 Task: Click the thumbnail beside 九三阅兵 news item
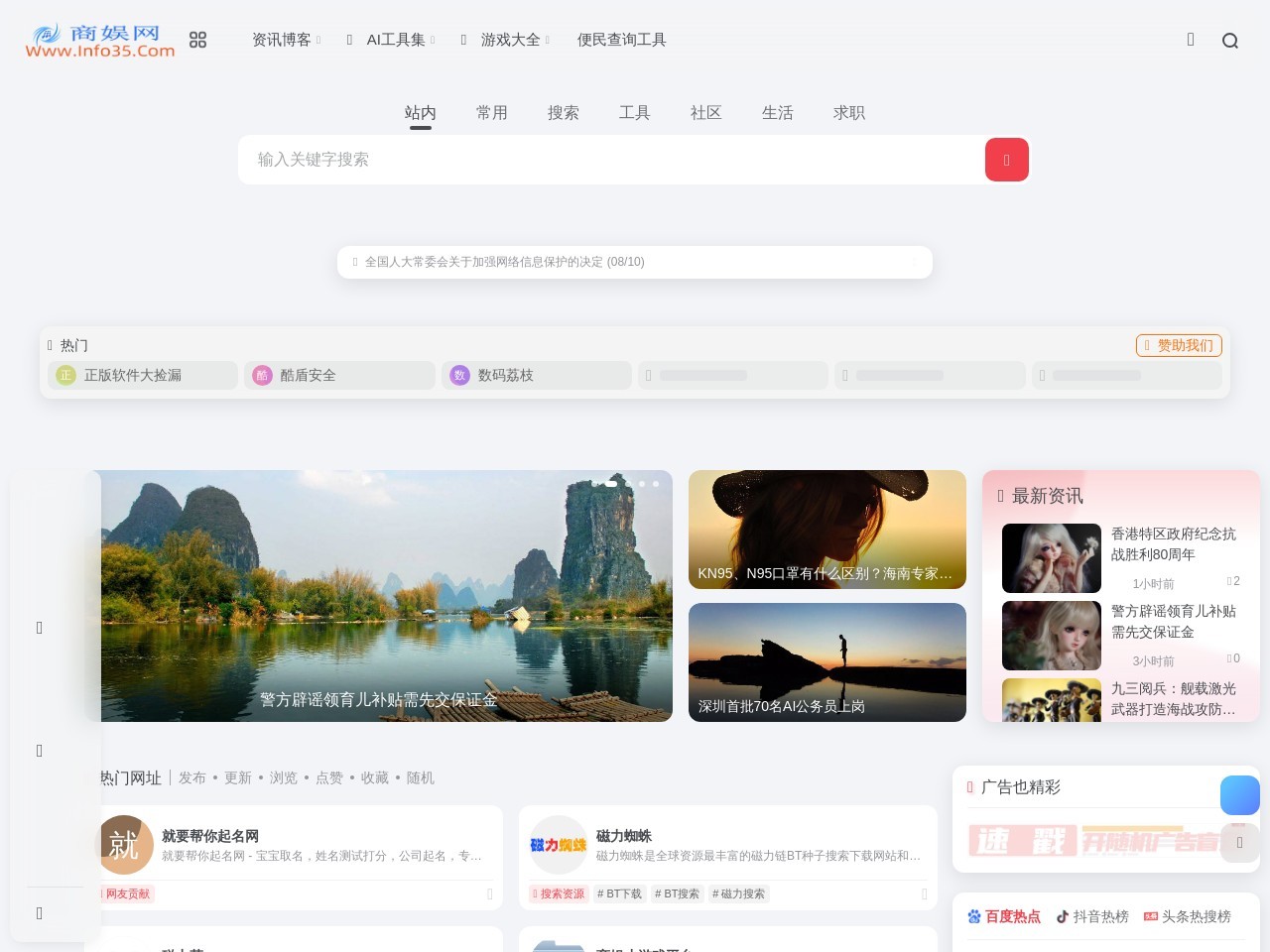click(1052, 700)
